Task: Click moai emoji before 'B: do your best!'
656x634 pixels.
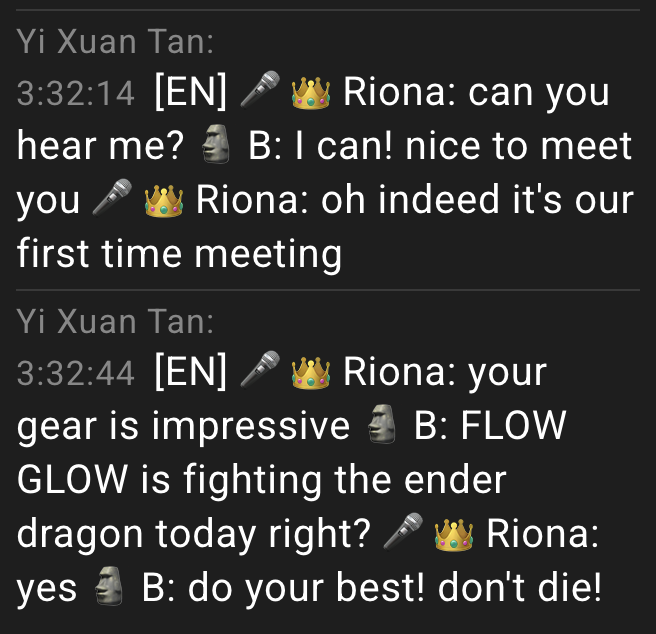Action: (109, 585)
